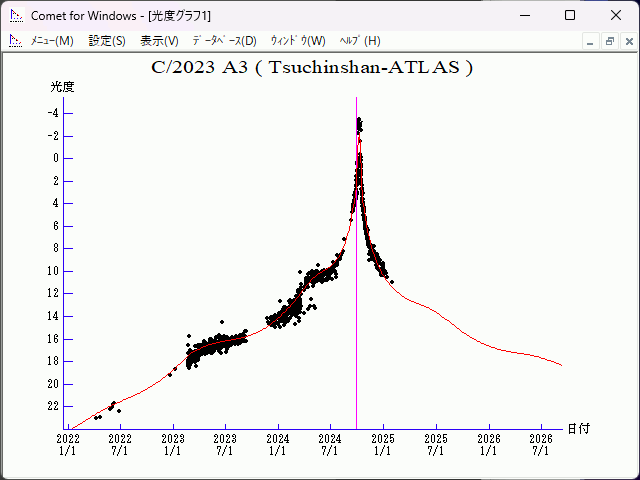Click the 光度 magnitude axis label
The height and width of the screenshot is (480, 640).
click(63, 87)
